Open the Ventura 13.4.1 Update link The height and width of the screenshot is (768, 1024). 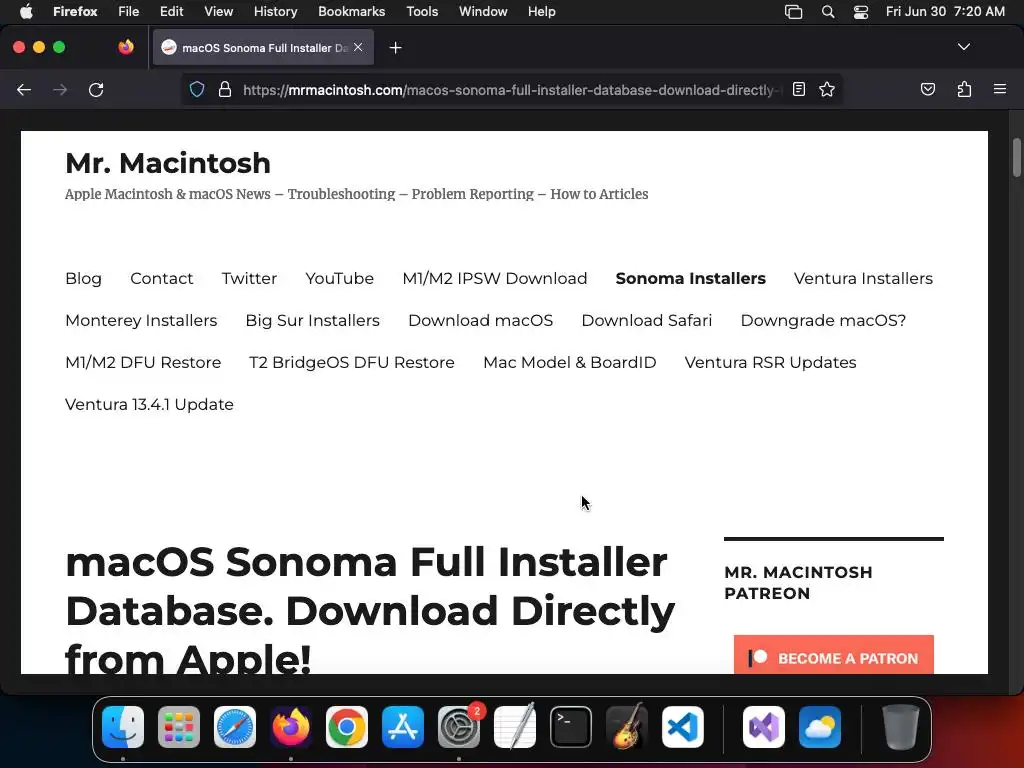[x=149, y=404]
